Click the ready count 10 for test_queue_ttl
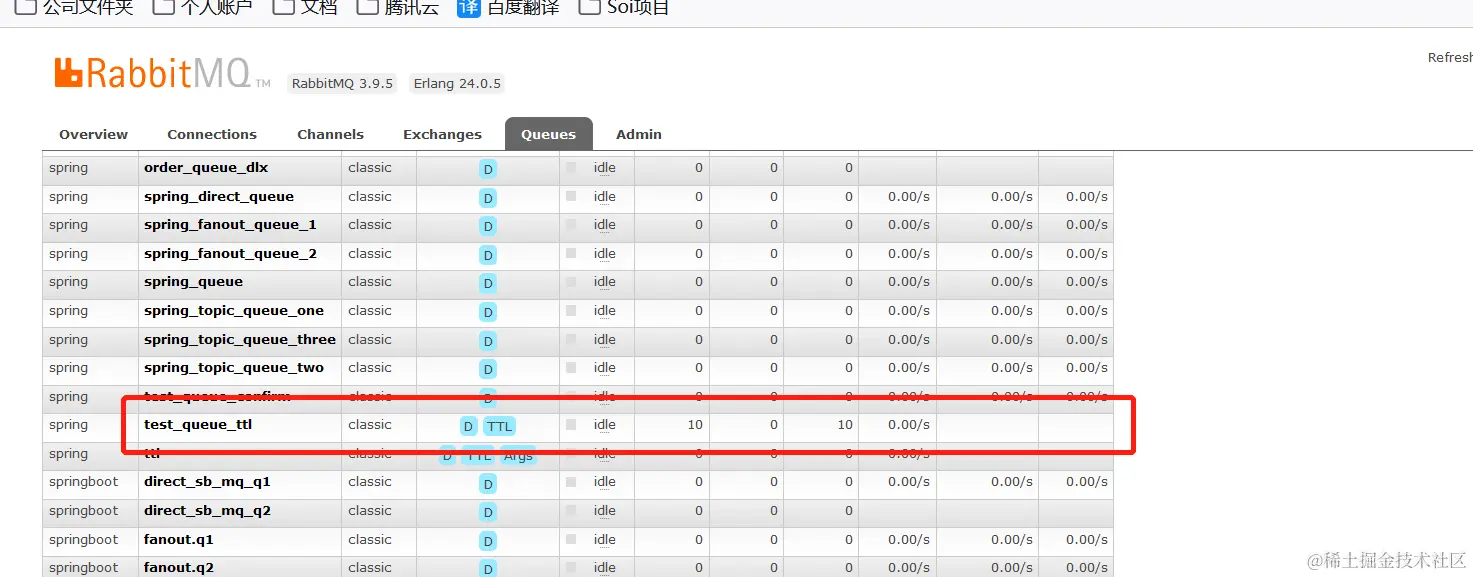Viewport: 1473px width, 577px height. point(695,424)
